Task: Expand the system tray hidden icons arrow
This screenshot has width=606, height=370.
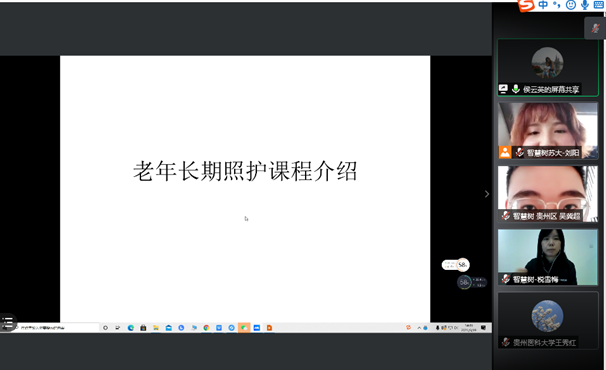Action: coord(419,328)
